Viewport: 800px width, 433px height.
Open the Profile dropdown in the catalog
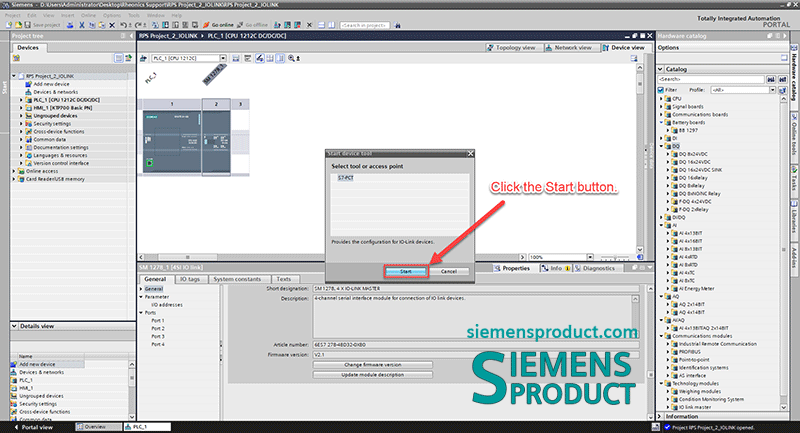coord(772,90)
